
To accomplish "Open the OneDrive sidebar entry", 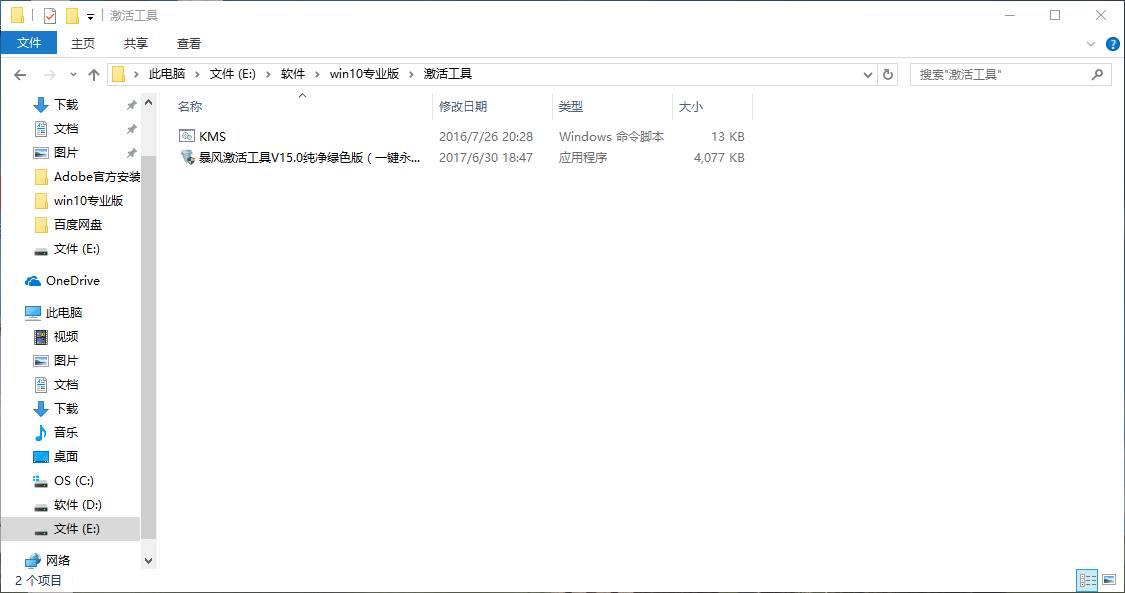I will [72, 280].
